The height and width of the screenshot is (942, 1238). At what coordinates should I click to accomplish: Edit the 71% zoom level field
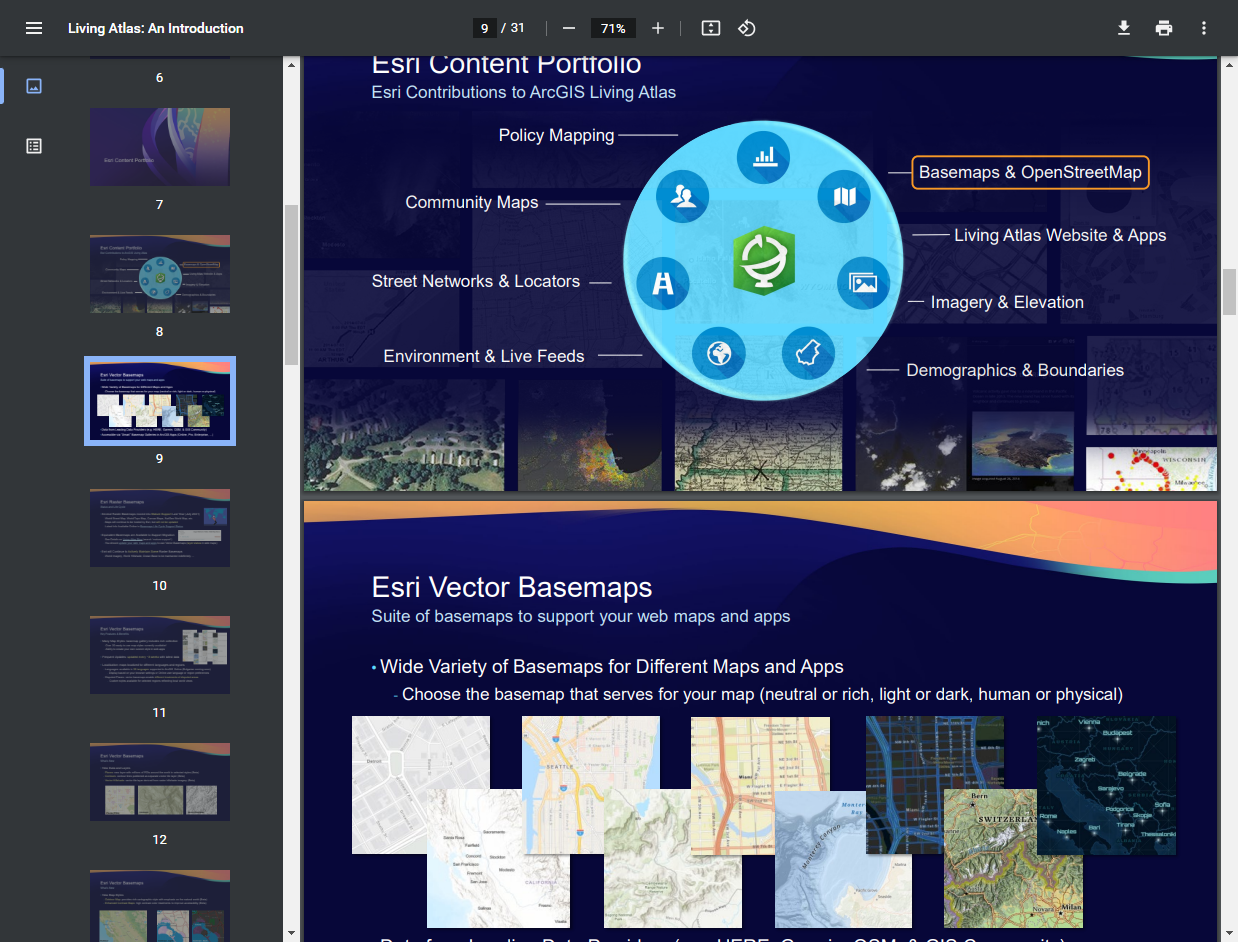click(x=613, y=28)
